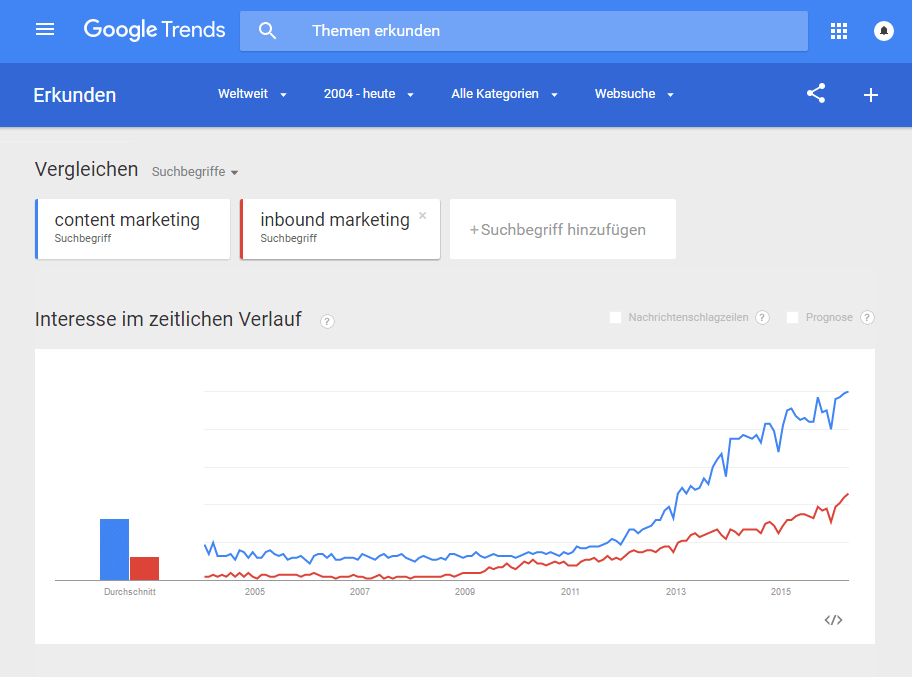The width and height of the screenshot is (912, 677).
Task: Click help icon next to chart title
Action: [x=327, y=321]
